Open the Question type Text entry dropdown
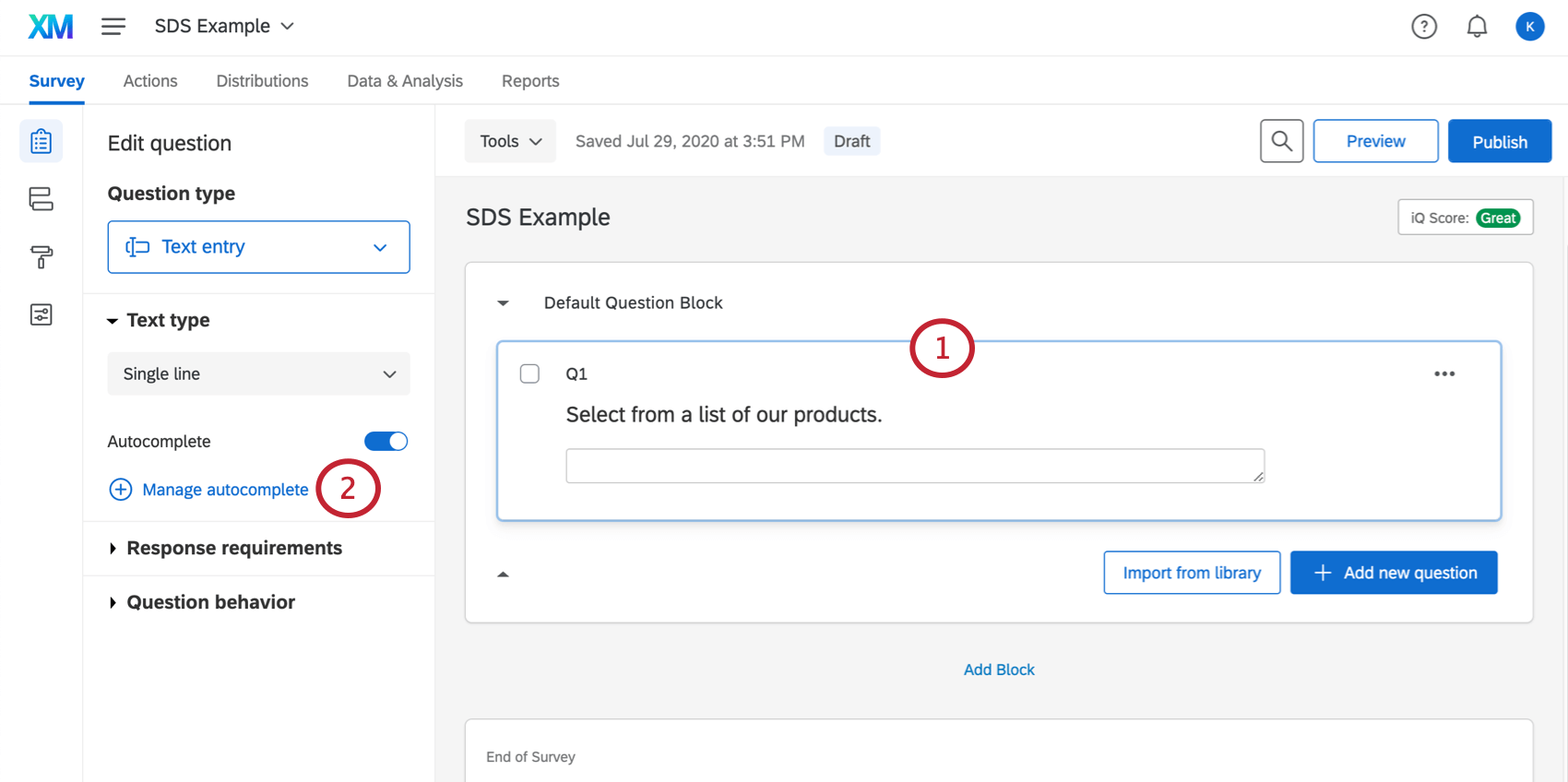The width and height of the screenshot is (1568, 782). click(x=258, y=247)
